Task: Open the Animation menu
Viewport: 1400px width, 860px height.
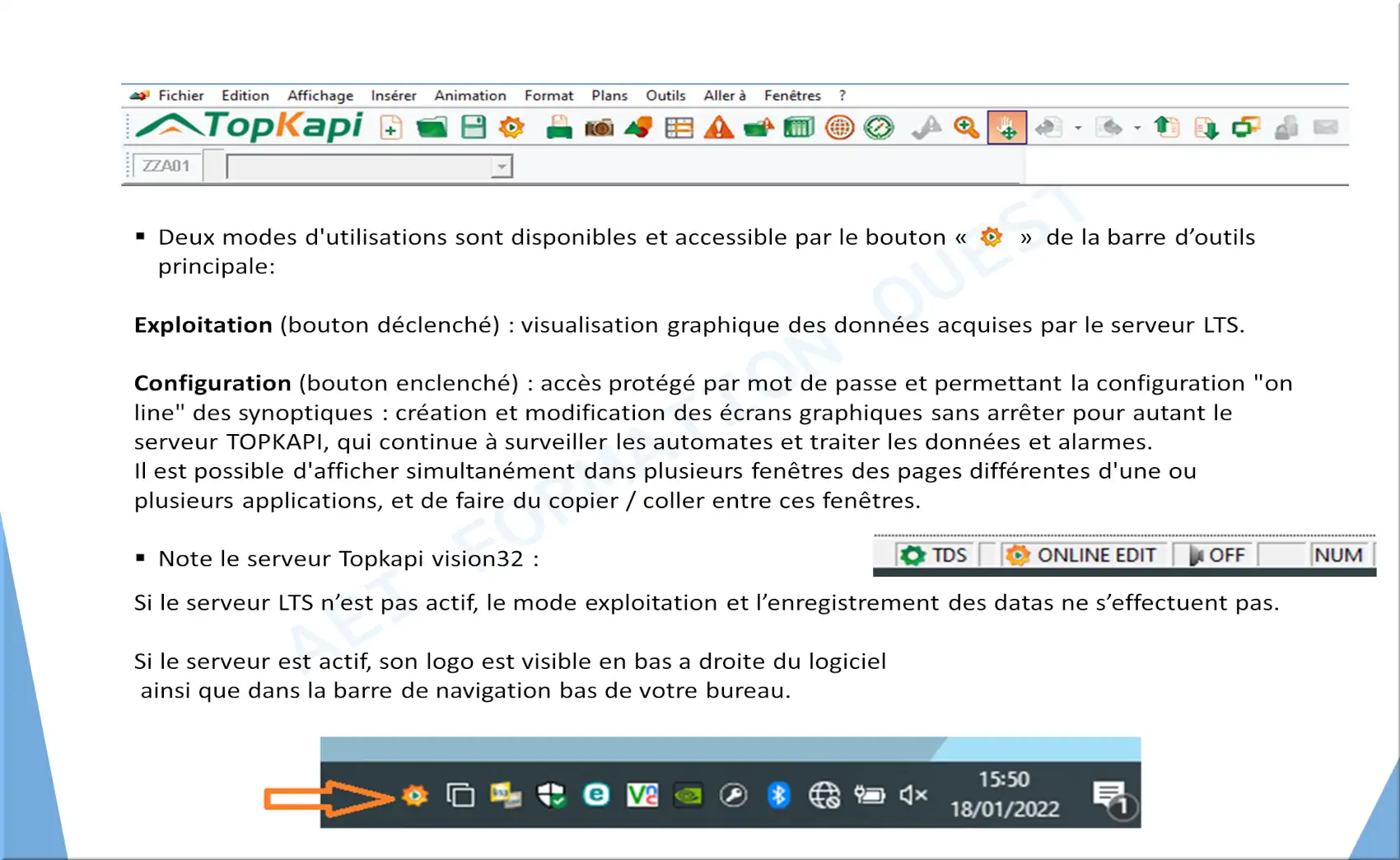Action: pos(469,96)
